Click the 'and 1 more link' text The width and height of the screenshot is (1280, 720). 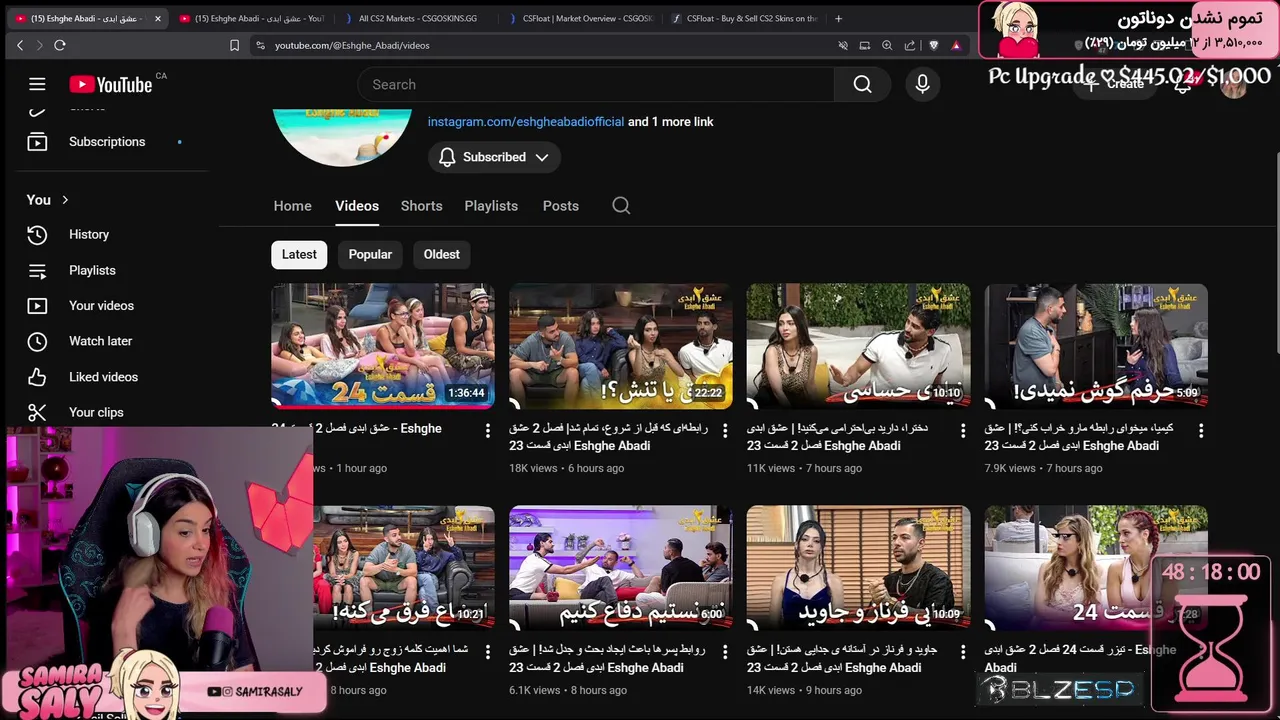pos(671,122)
